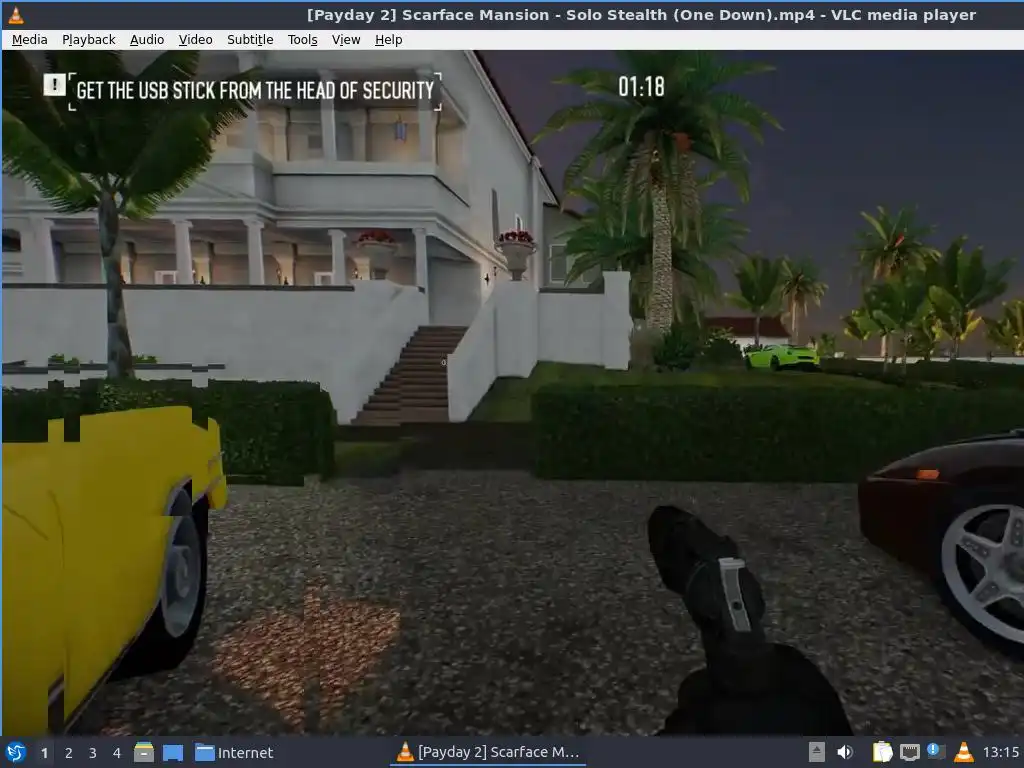
Task: Open the Tools menu
Action: (302, 40)
